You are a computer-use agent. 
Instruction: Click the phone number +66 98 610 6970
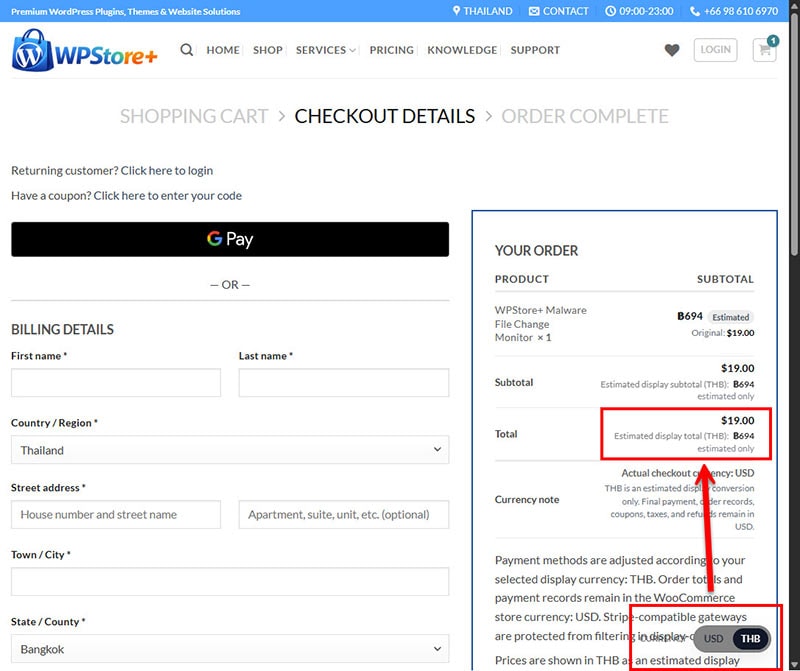[734, 11]
